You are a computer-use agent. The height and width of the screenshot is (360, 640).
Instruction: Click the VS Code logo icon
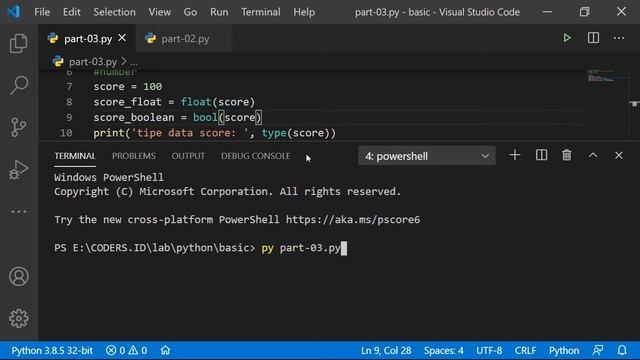pyautogui.click(x=13, y=11)
